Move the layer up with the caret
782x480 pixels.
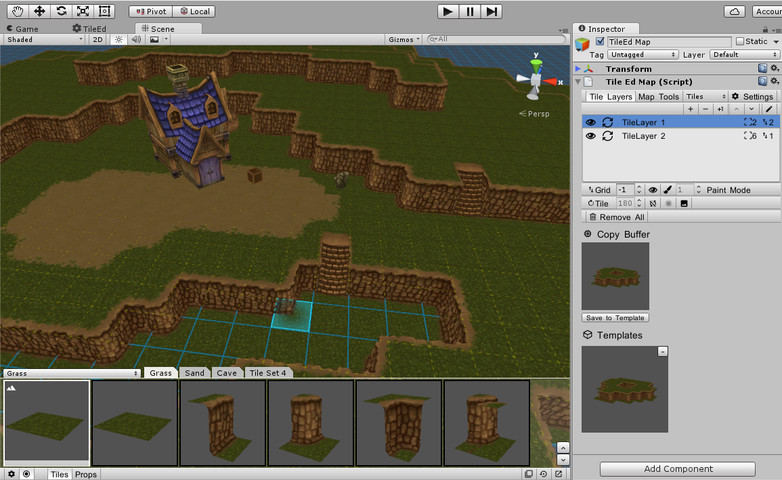click(x=736, y=109)
